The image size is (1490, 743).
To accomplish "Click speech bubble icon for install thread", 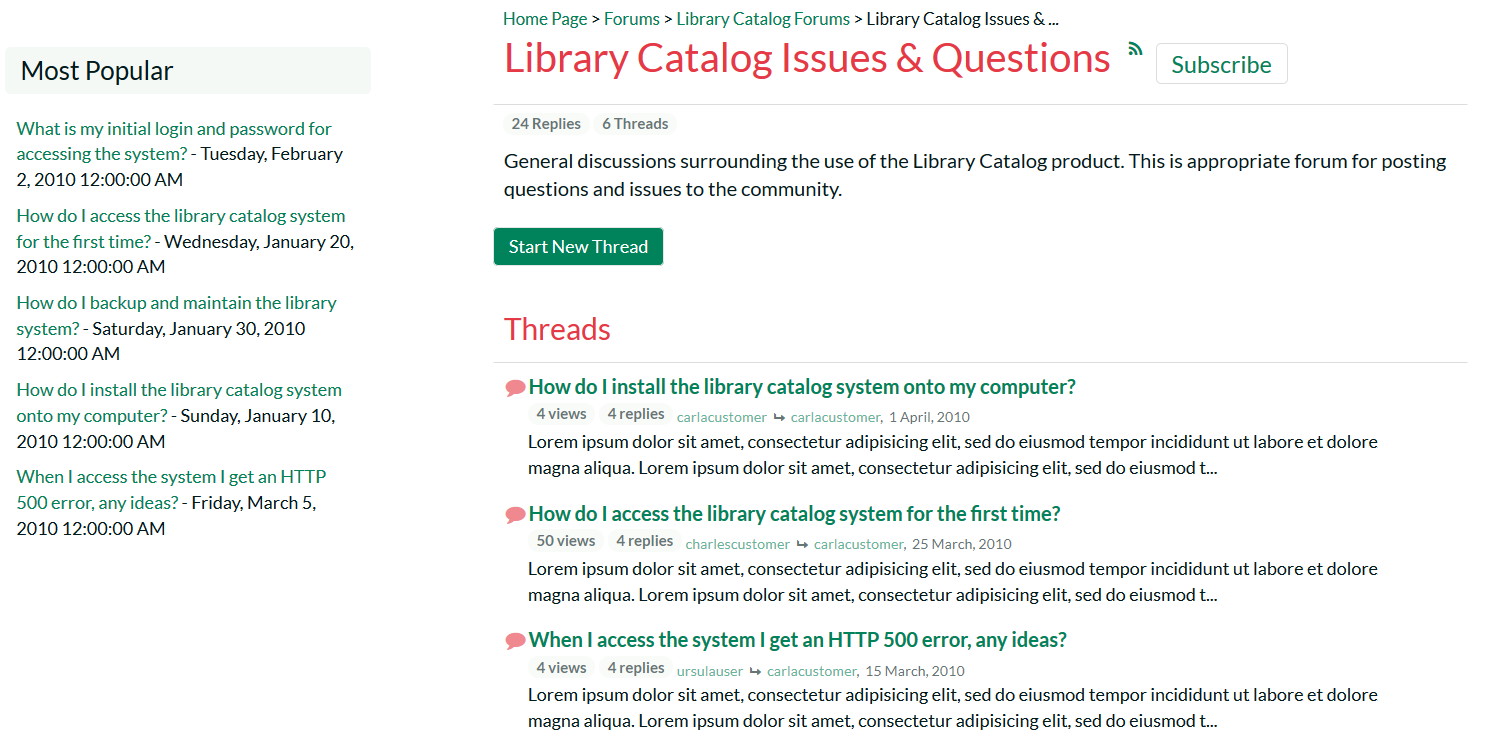I will [x=515, y=388].
